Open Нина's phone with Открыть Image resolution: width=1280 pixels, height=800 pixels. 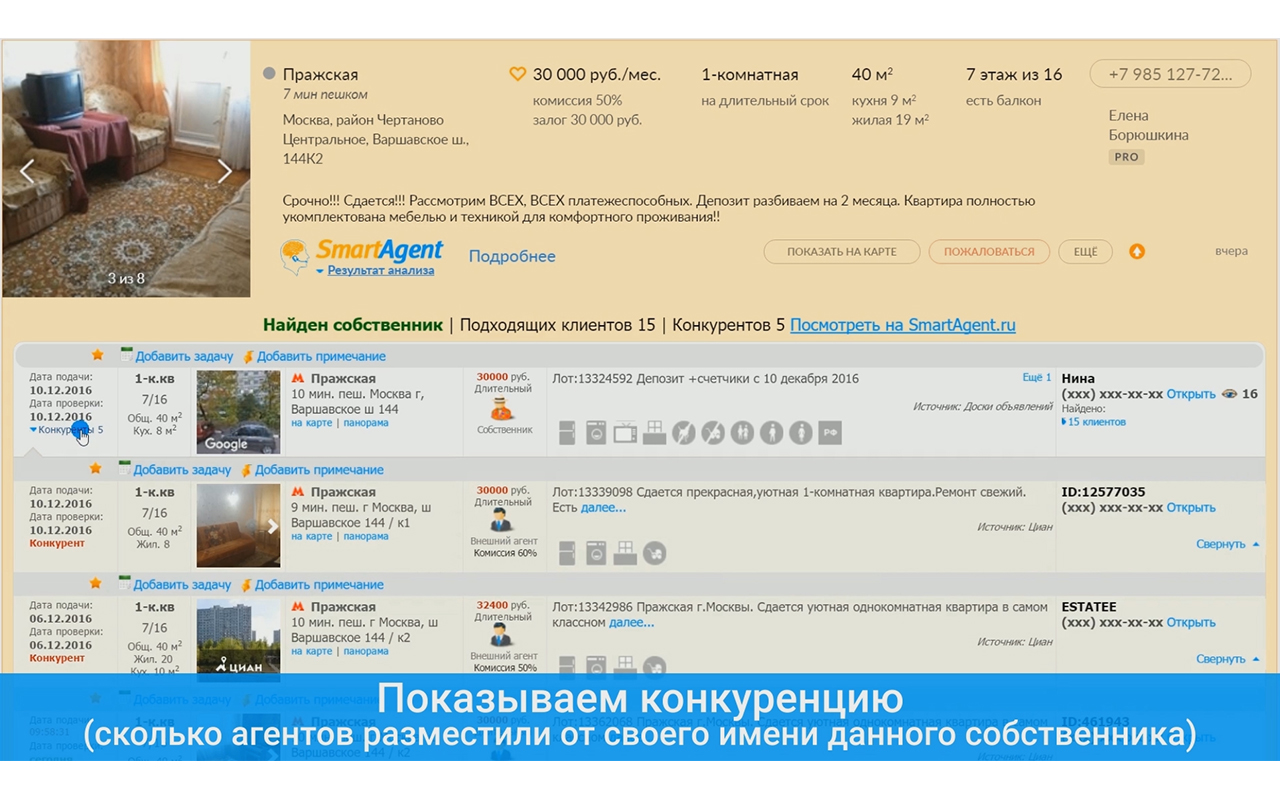(1191, 394)
